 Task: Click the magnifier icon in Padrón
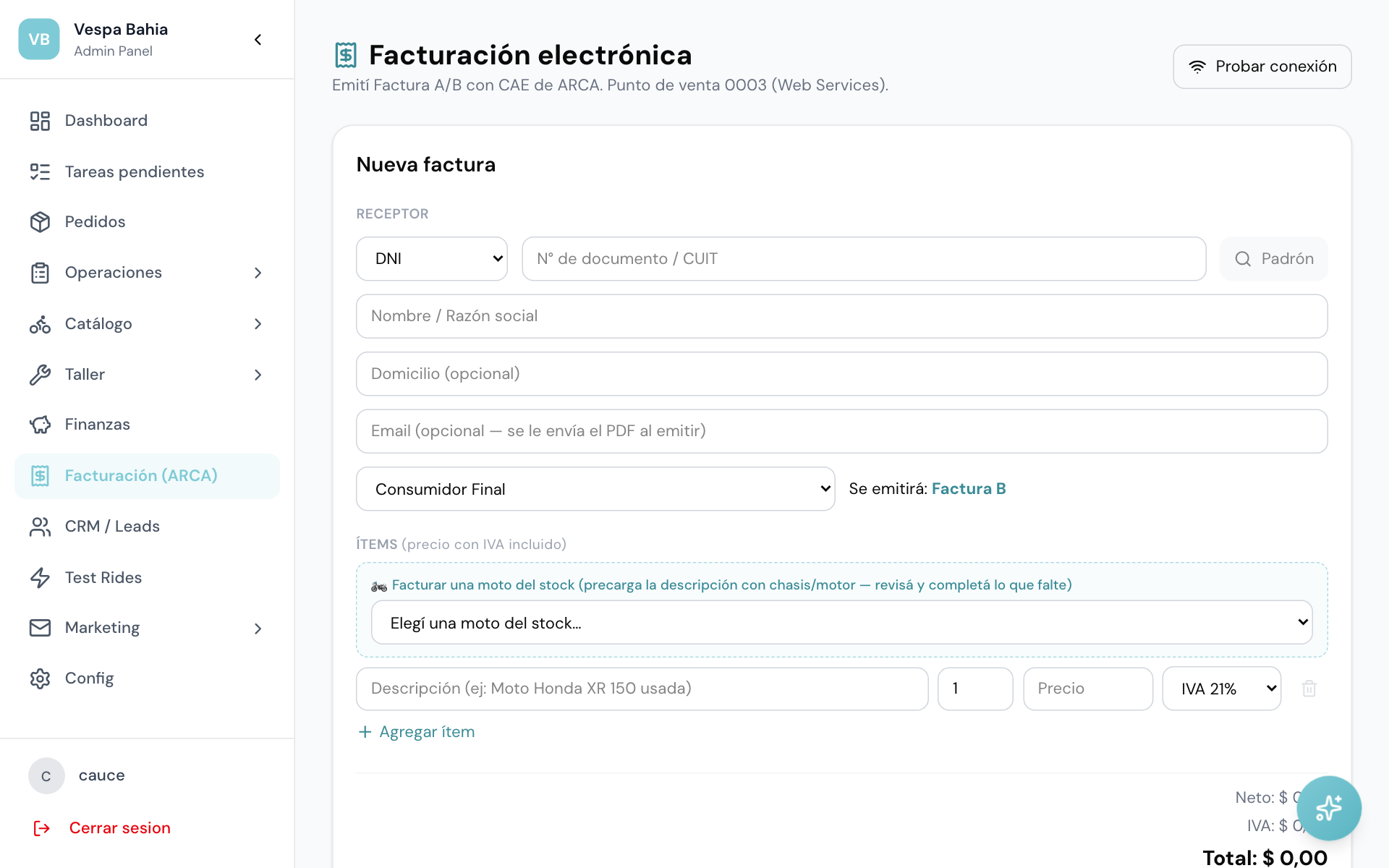click(x=1243, y=259)
